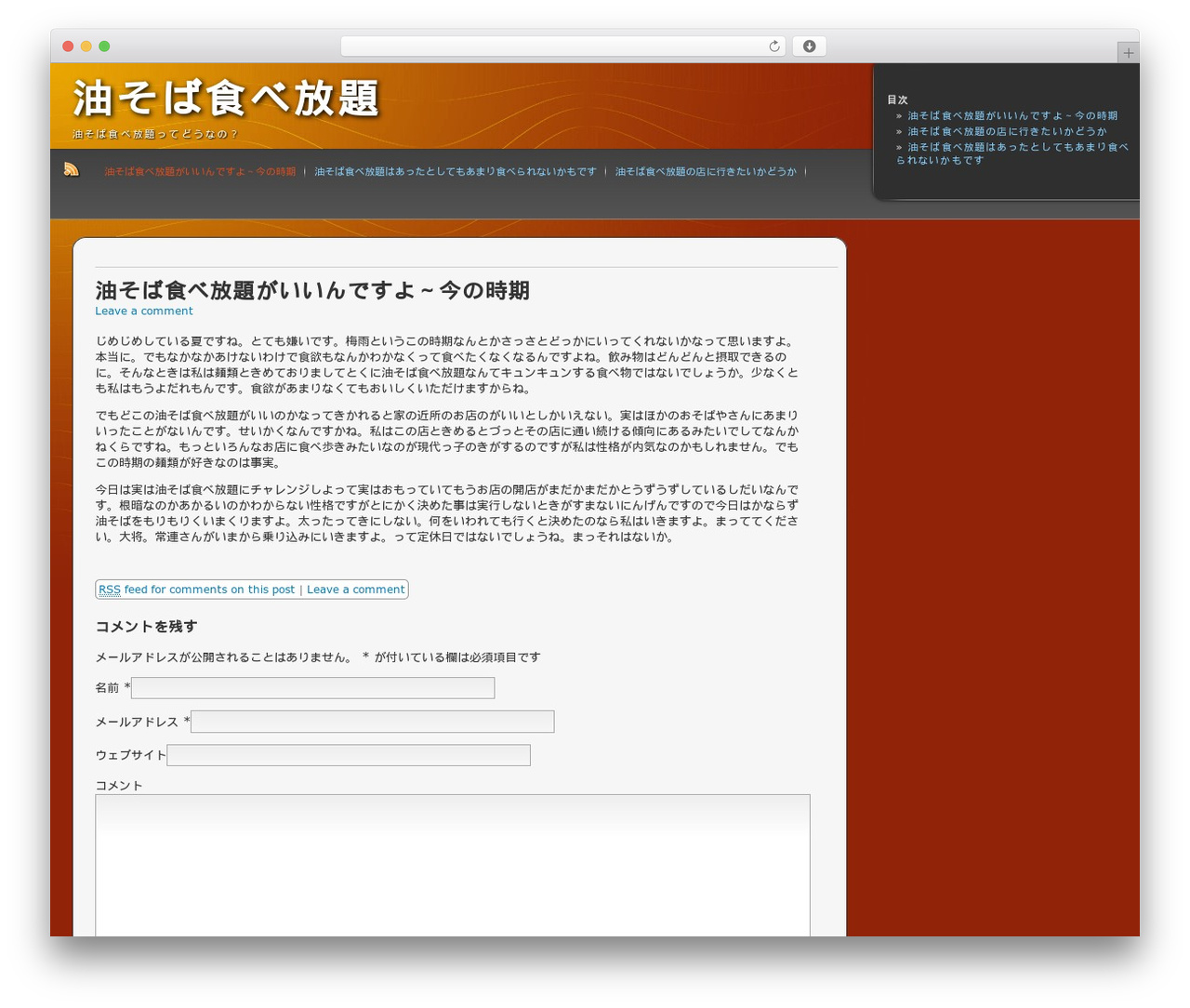The width and height of the screenshot is (1190, 1008).
Task: Open sidebar link 油そば食べ放題がいいんですよ～今の時期
Action: tap(1012, 116)
